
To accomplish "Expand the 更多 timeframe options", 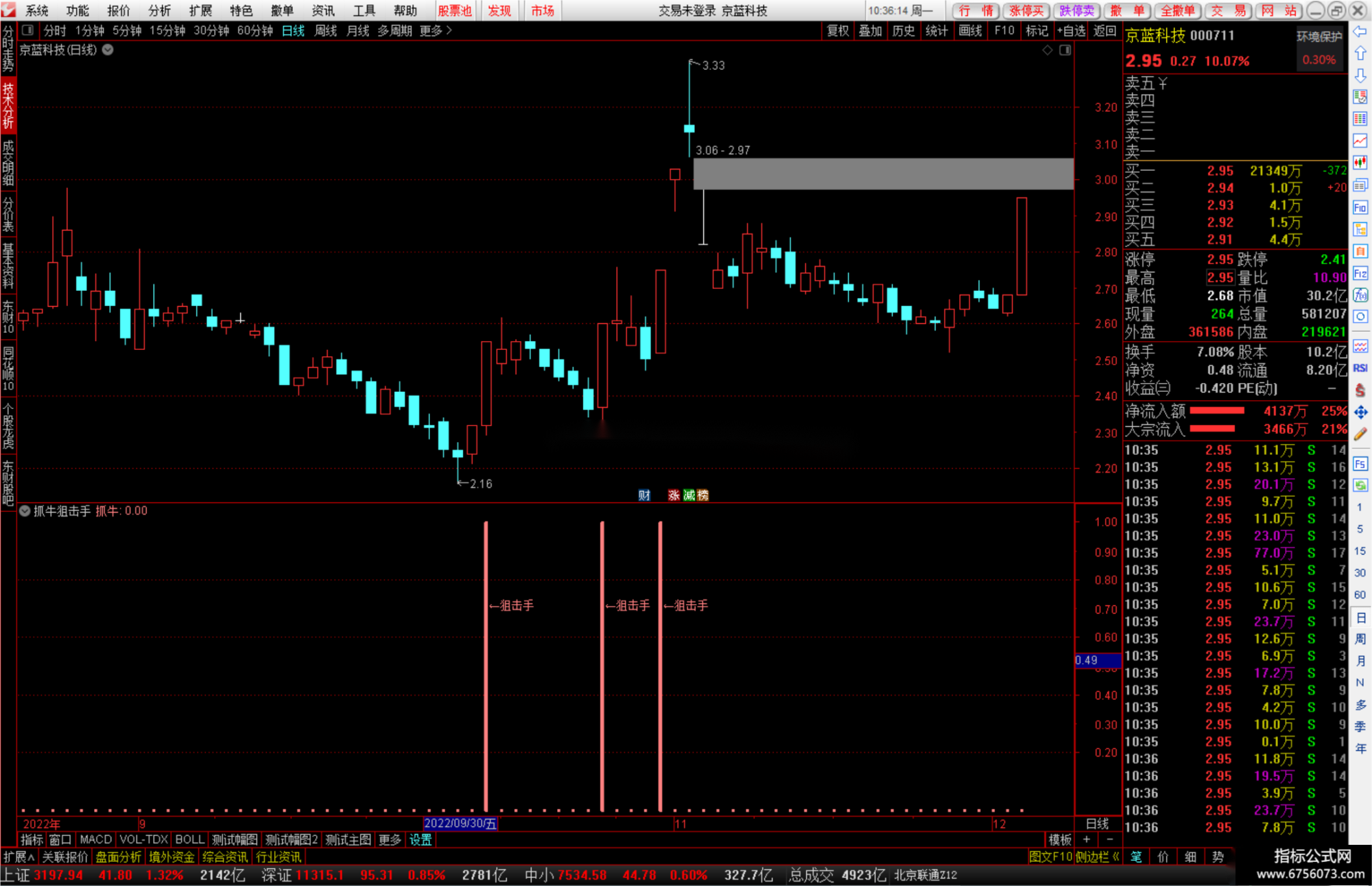I will tap(436, 30).
